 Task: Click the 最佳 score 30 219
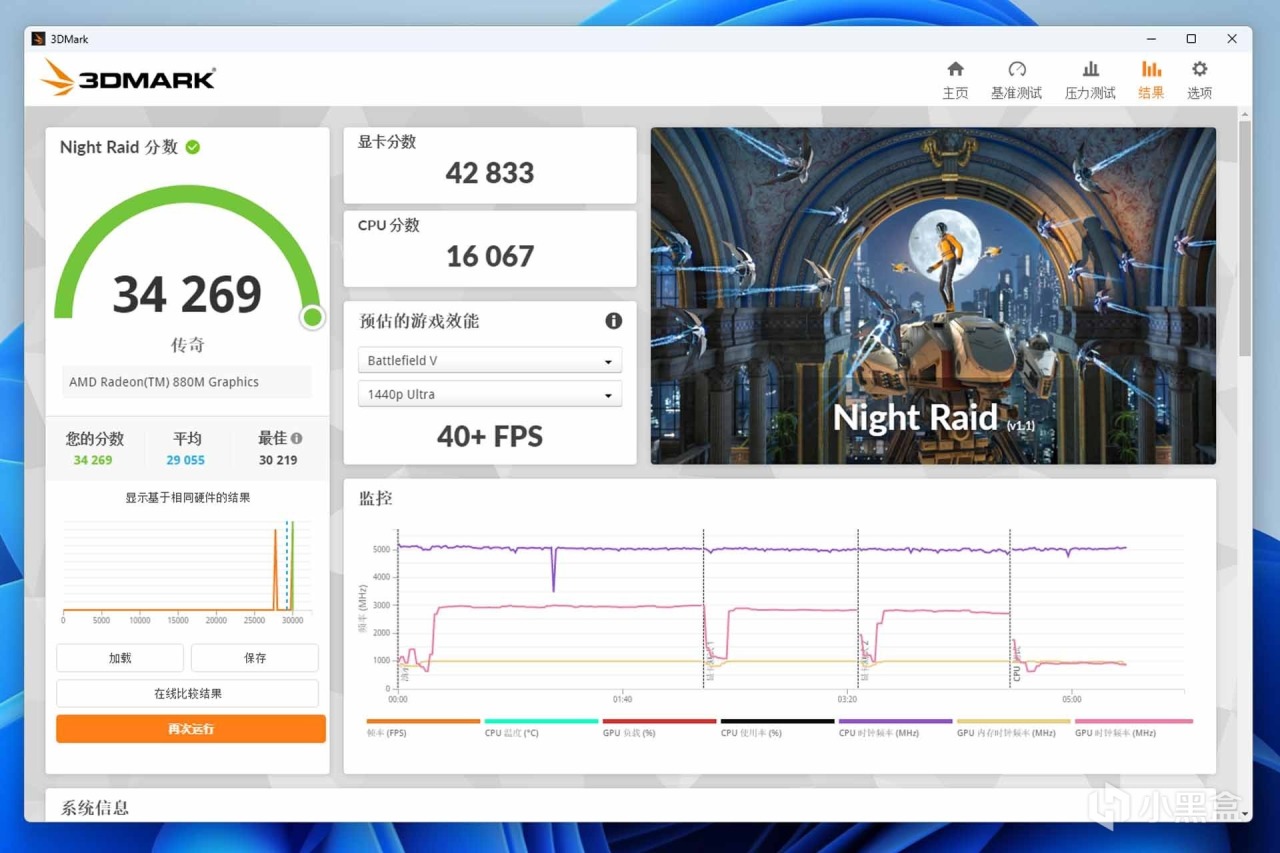point(278,460)
